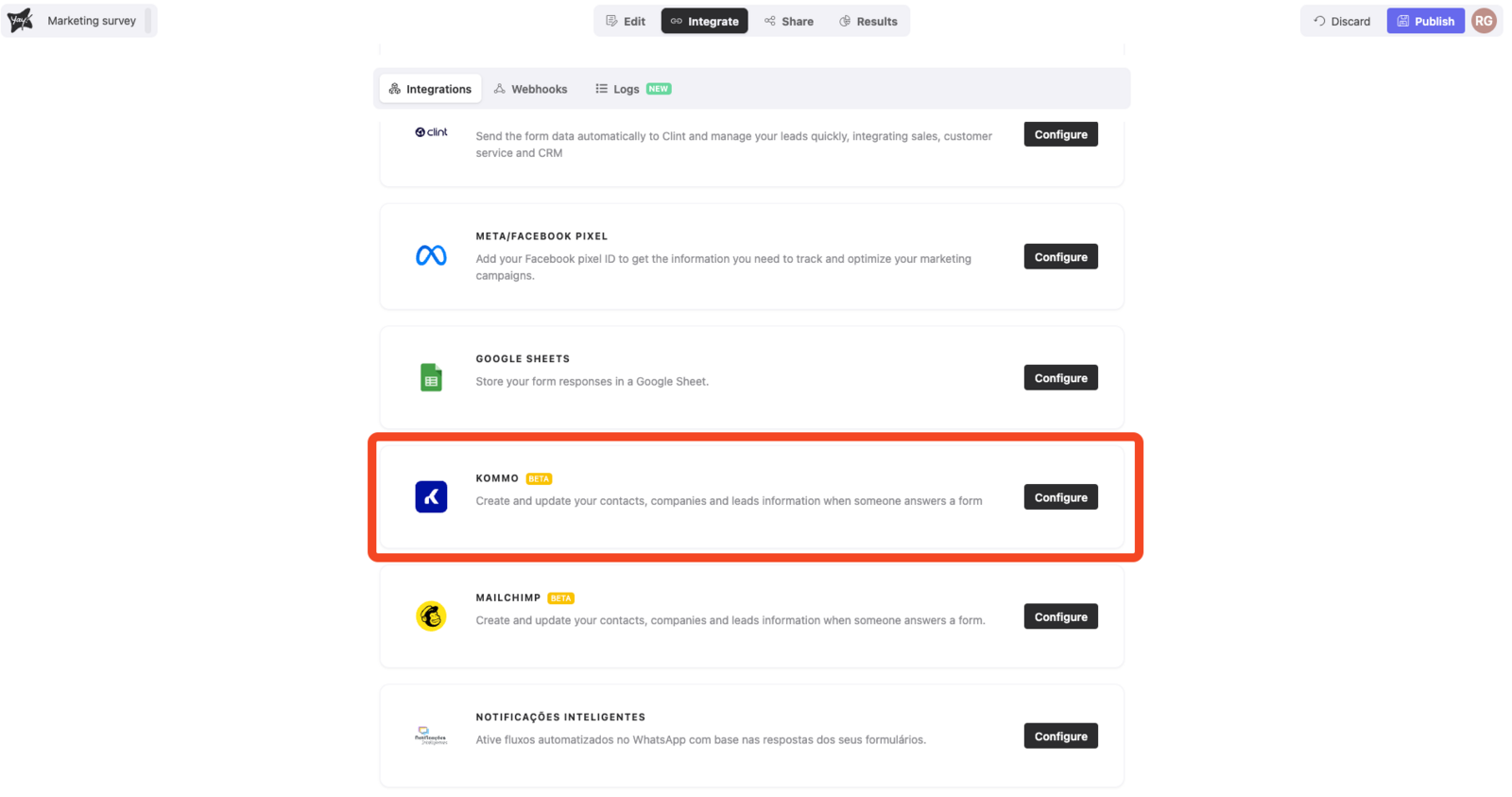Click the Notificações Inteligentes logo icon
The height and width of the screenshot is (797, 1512).
431,736
